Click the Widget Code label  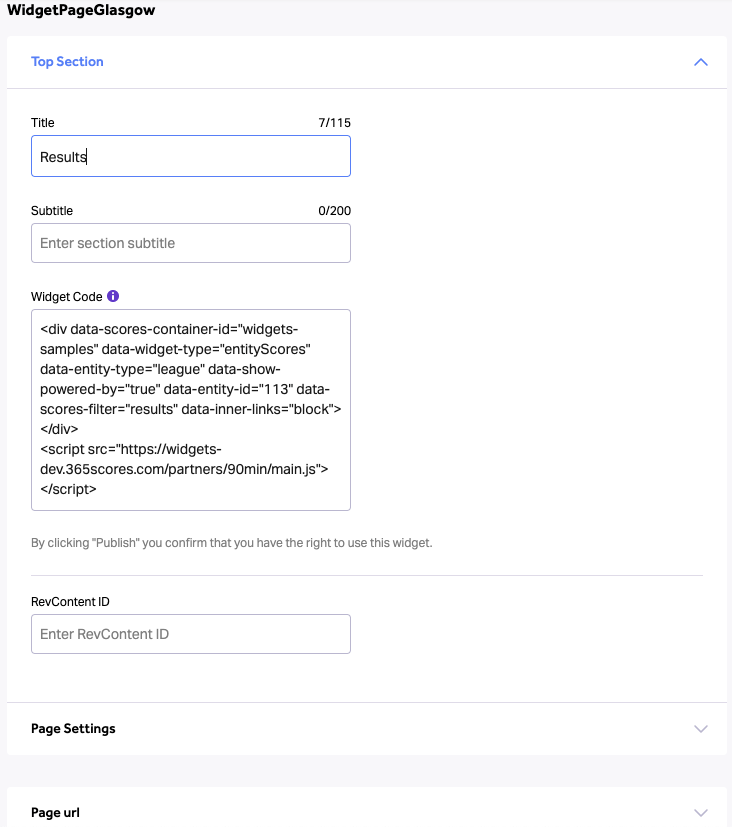(x=66, y=296)
